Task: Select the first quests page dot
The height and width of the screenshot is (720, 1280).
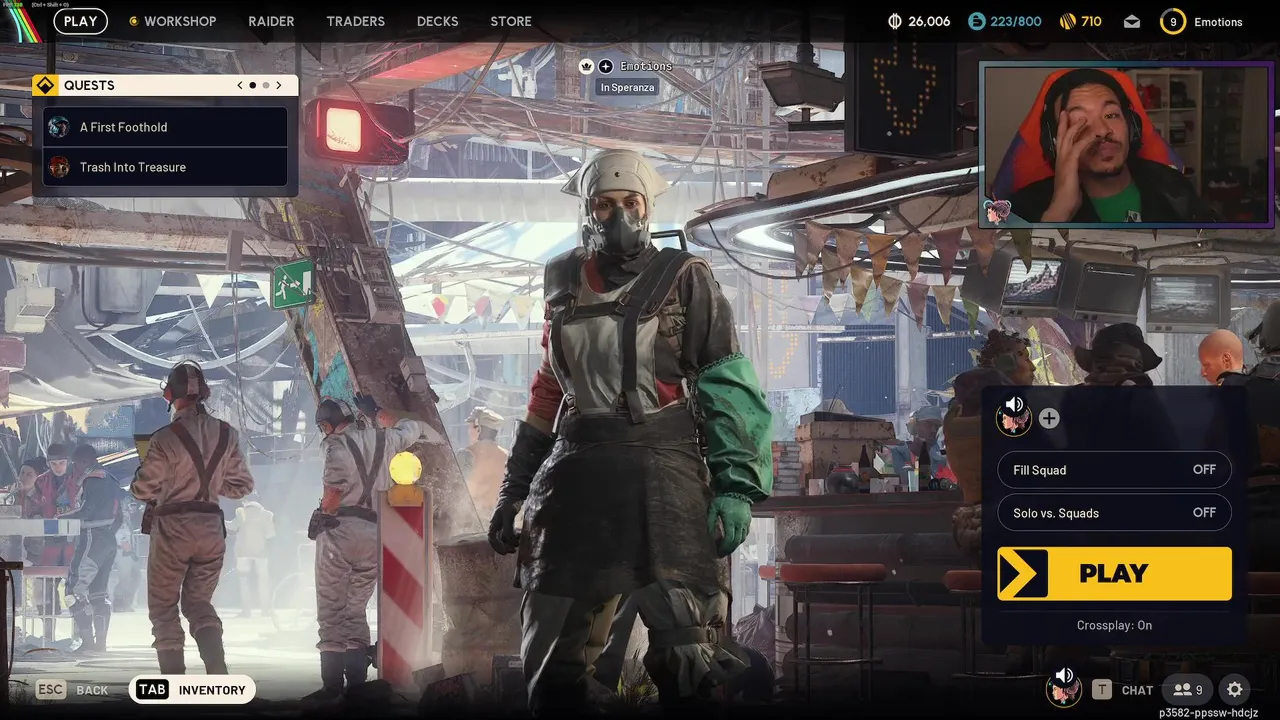Action: pos(252,85)
